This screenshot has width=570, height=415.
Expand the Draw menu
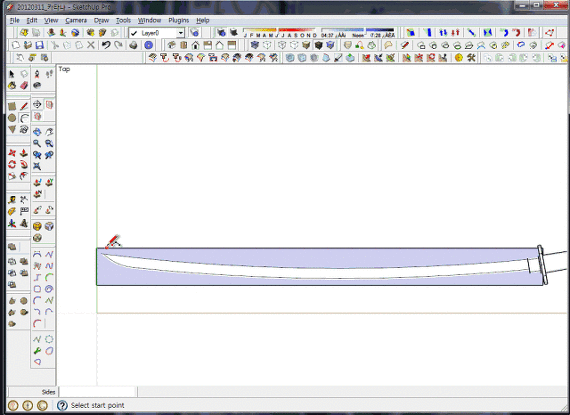[101, 20]
